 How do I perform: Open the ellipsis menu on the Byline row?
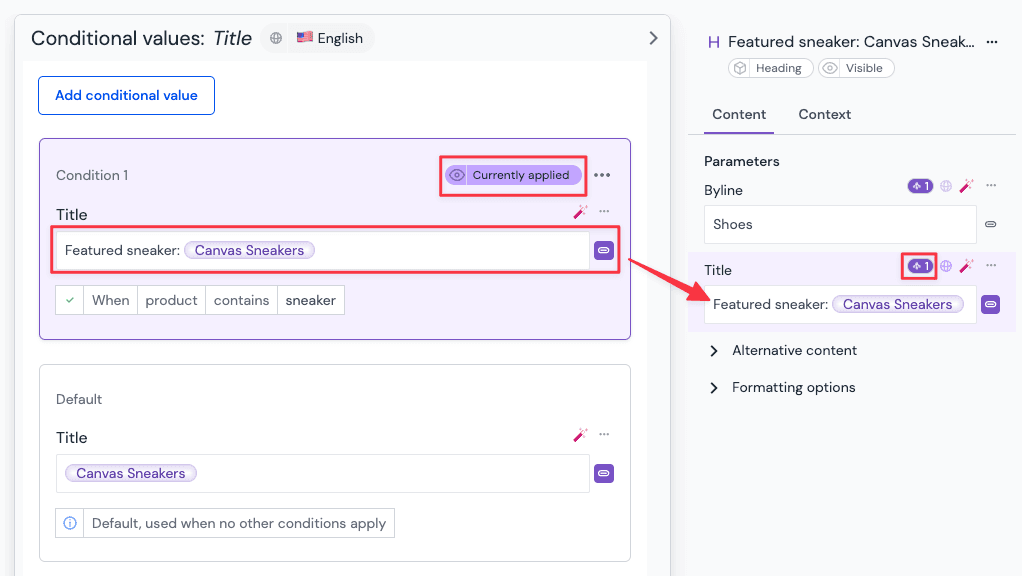991,186
